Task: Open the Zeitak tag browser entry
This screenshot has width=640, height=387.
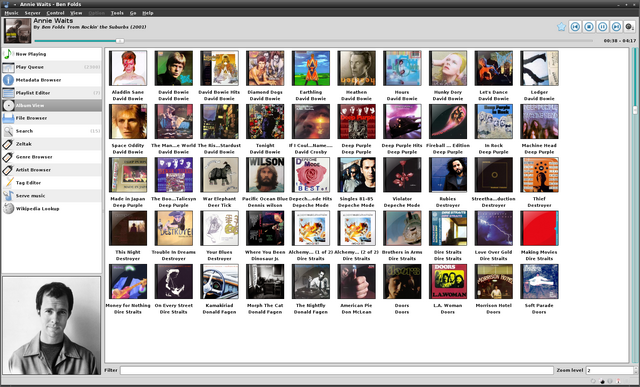Action: [x=51, y=144]
